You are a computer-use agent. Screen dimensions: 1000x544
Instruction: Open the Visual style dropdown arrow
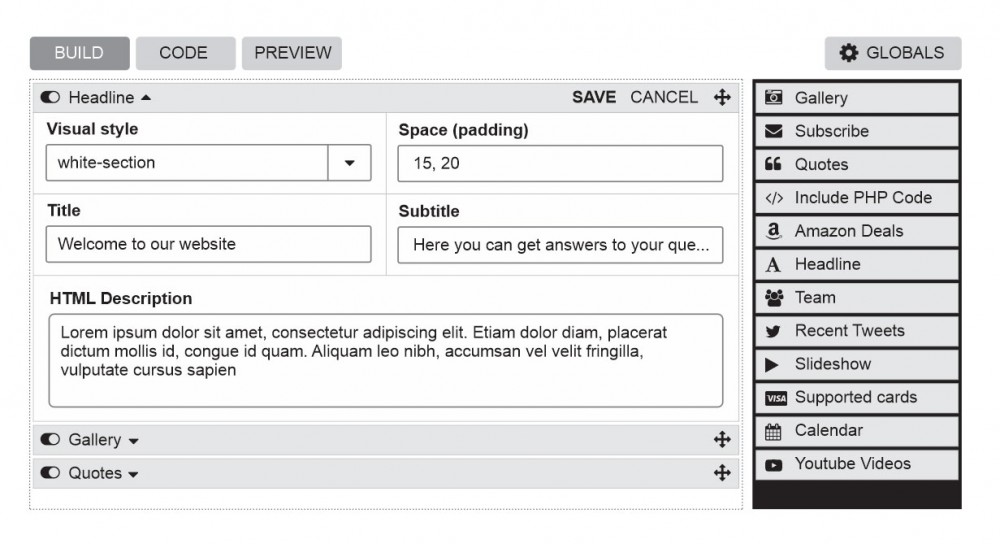pos(349,163)
